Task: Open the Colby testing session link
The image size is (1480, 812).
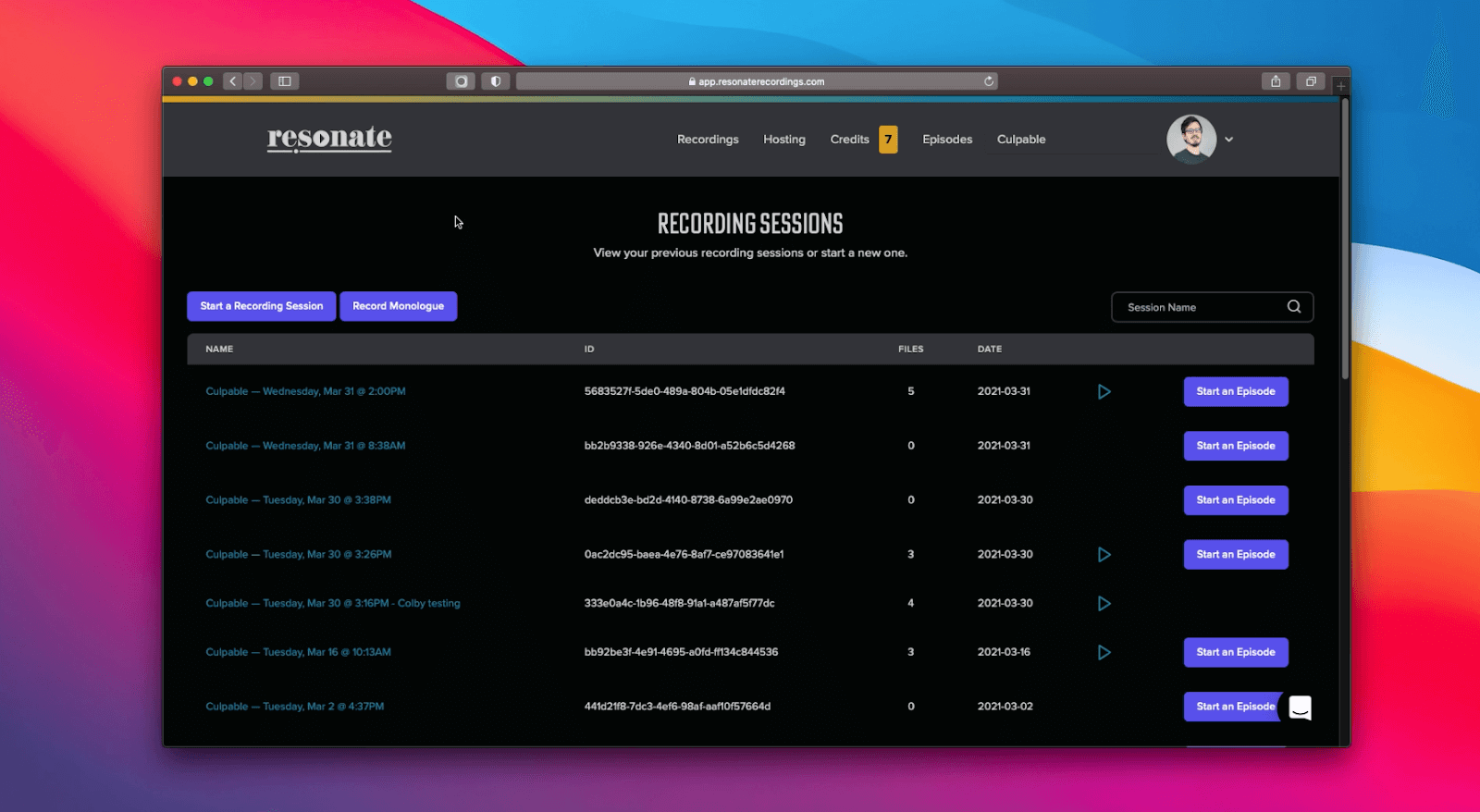Action: [x=333, y=603]
